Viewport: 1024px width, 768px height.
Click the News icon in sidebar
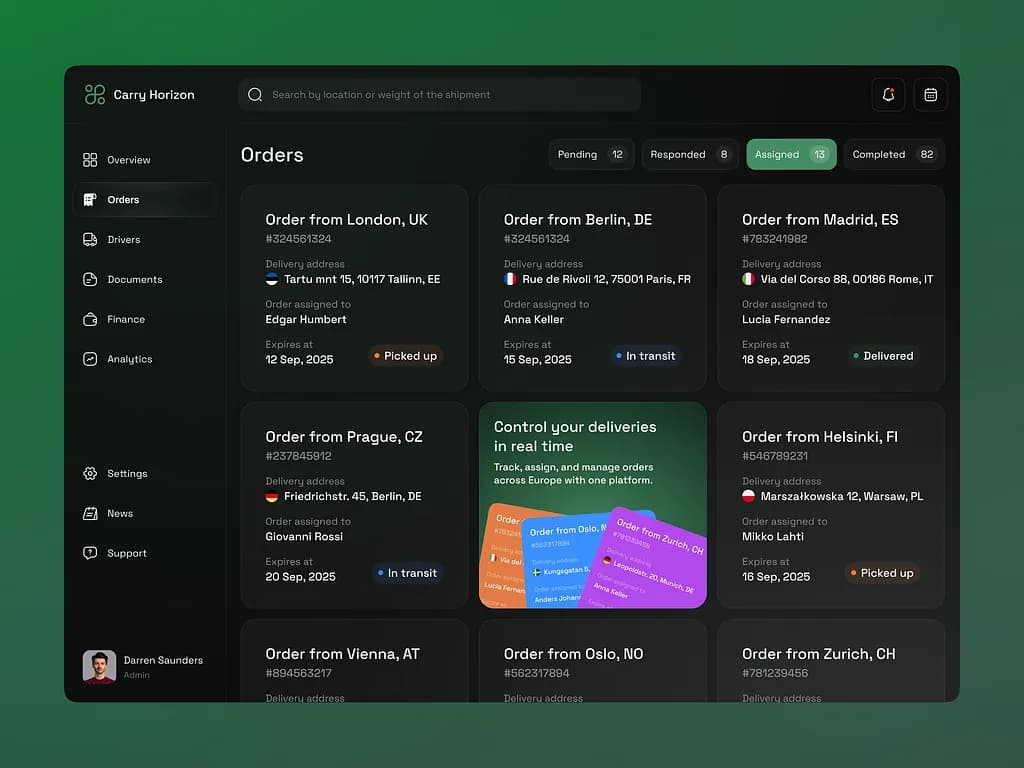(90, 514)
